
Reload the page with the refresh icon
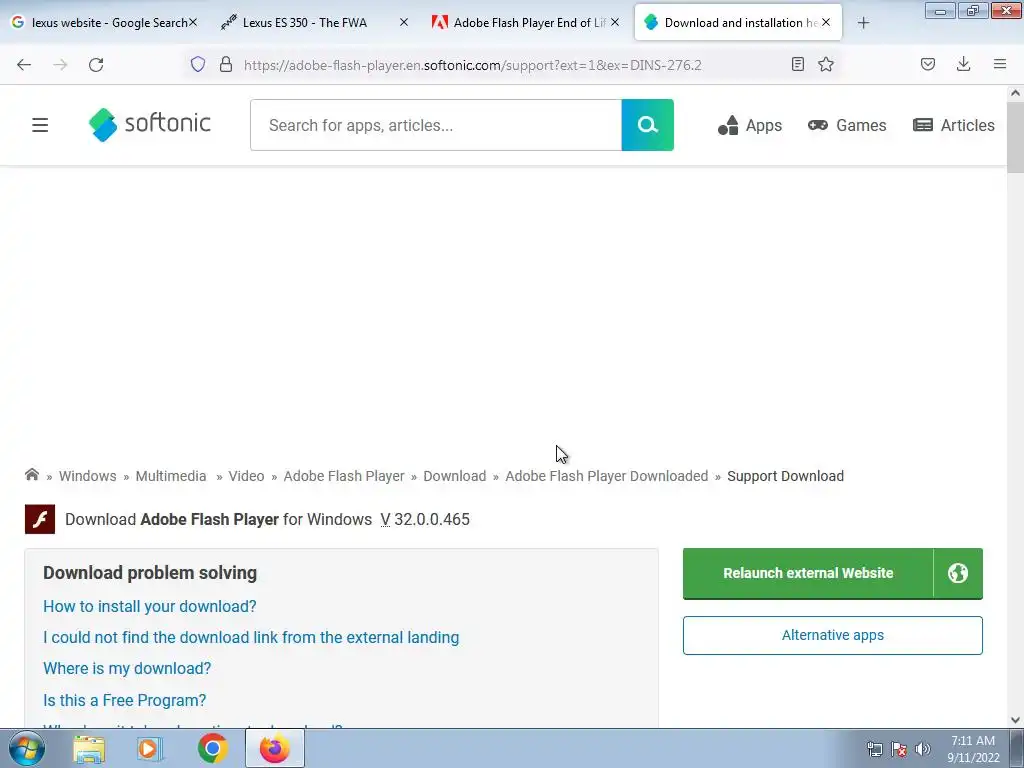[96, 65]
